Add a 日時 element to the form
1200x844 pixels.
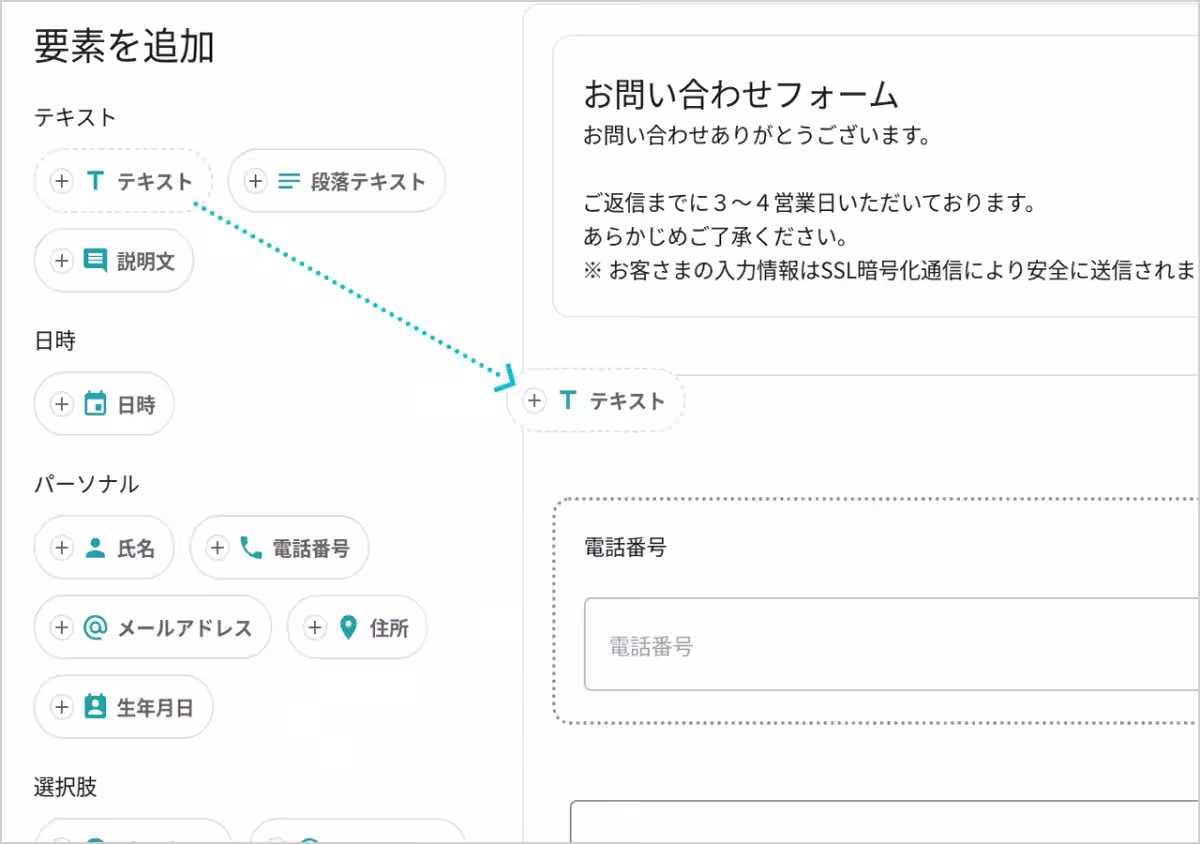pos(104,404)
